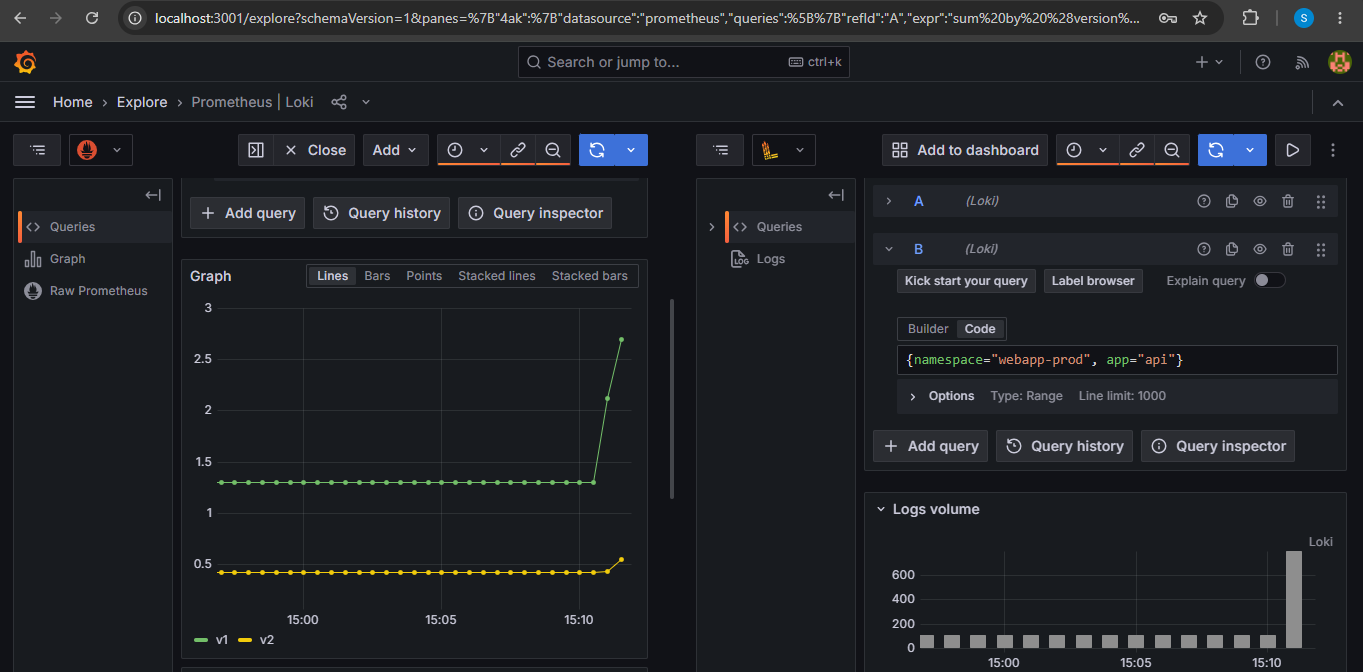Open the Prometheus data source picker
Viewport: 1363px width, 672px height.
click(x=101, y=150)
